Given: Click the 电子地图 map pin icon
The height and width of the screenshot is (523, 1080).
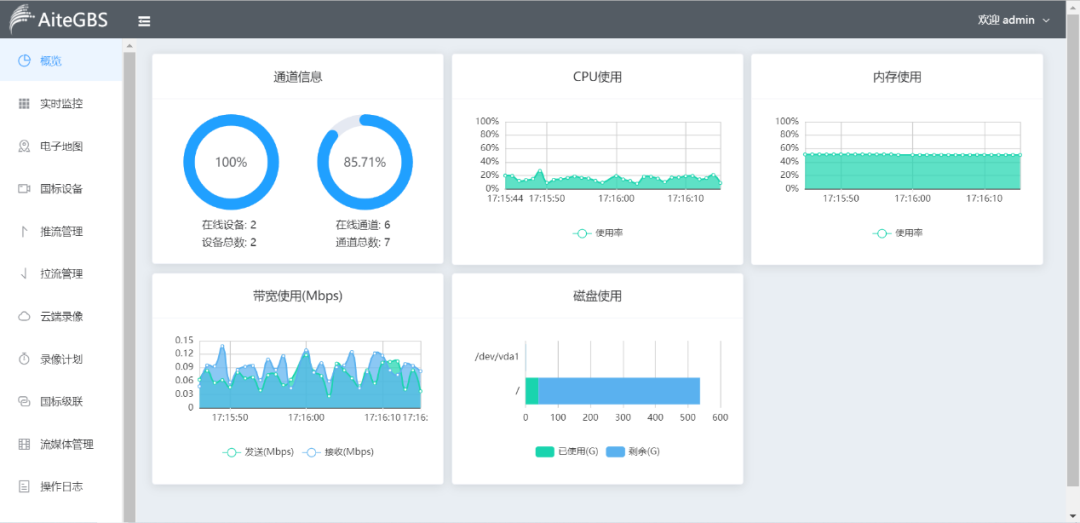Looking at the screenshot, I should point(24,146).
